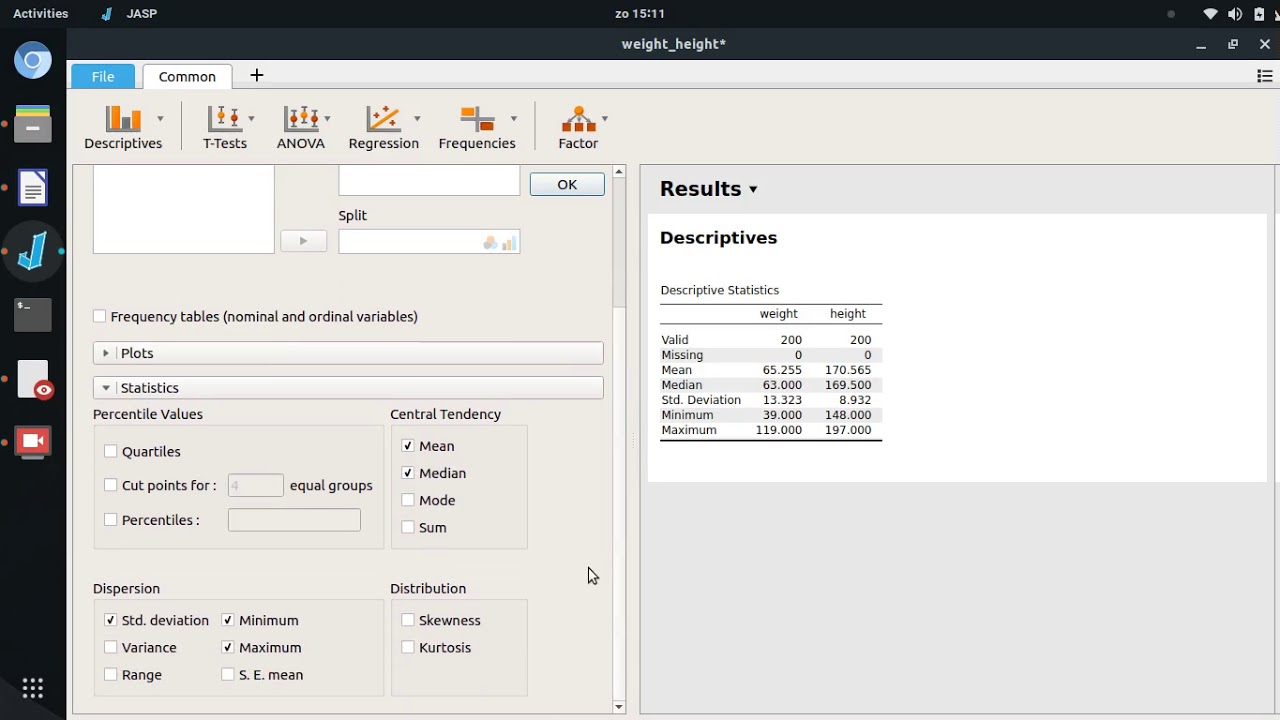
Task: Click the Variables list box
Action: click(429, 181)
